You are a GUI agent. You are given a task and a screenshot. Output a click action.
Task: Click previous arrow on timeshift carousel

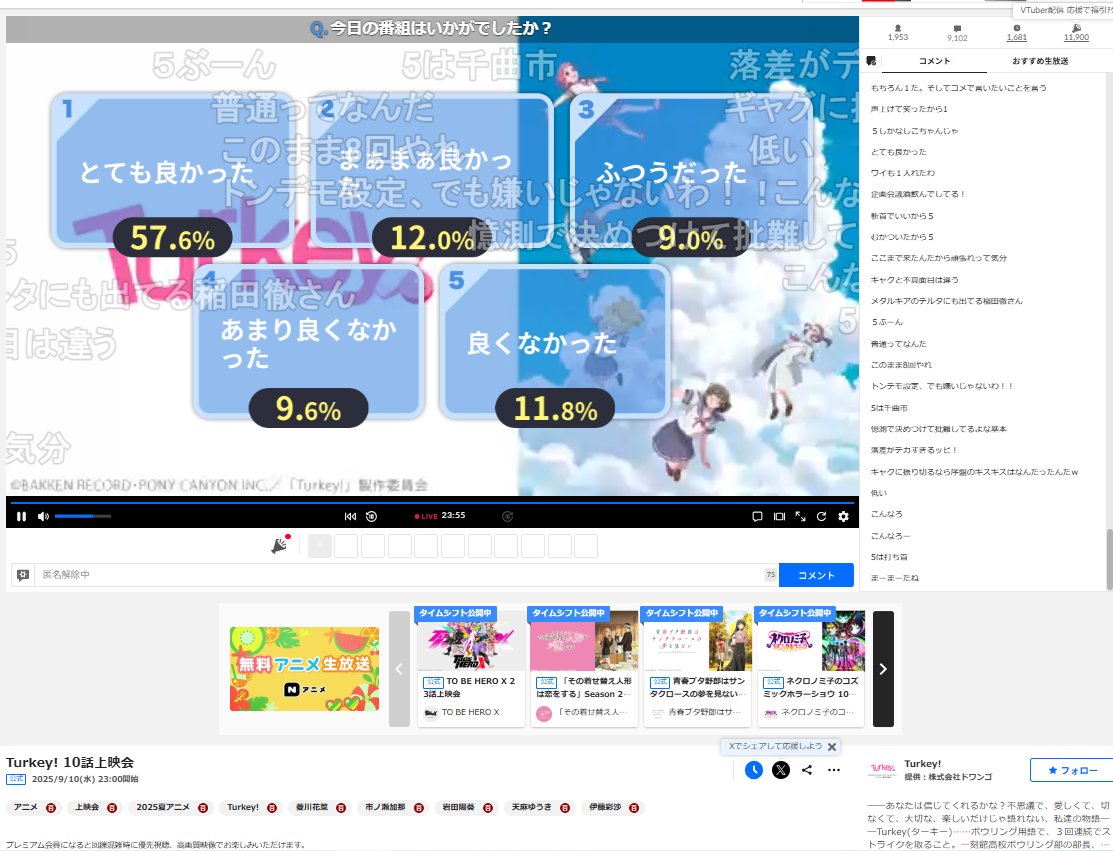click(x=399, y=669)
